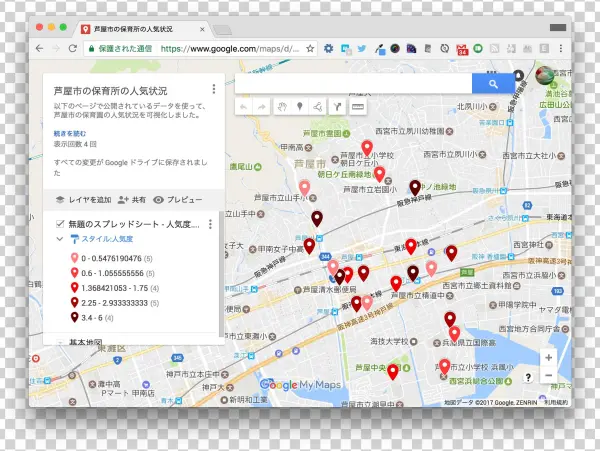Click the 続きを読む link
The image size is (600, 451).
[x=70, y=134]
